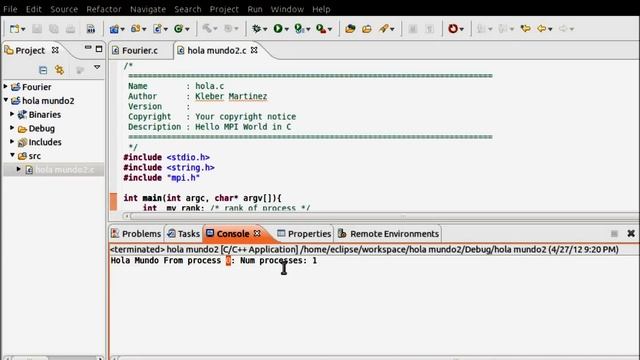Screen dimensions: 640x360
Task: Expand the Binaries folder
Action: coord(12,114)
